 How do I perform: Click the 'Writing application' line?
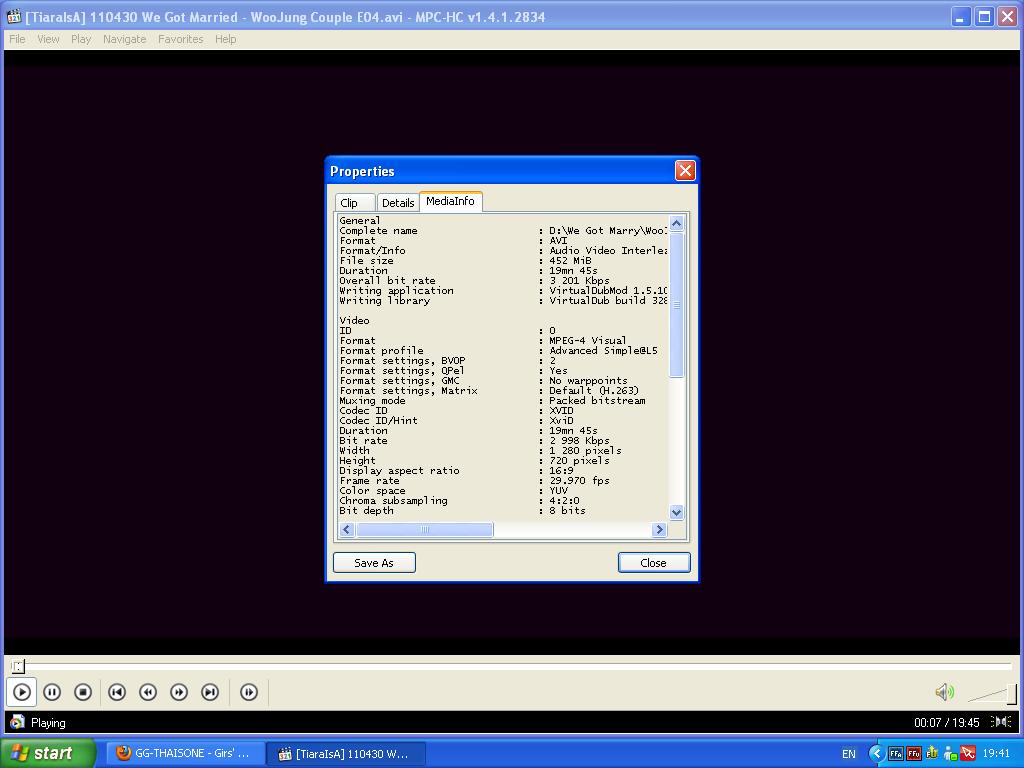click(x=503, y=291)
